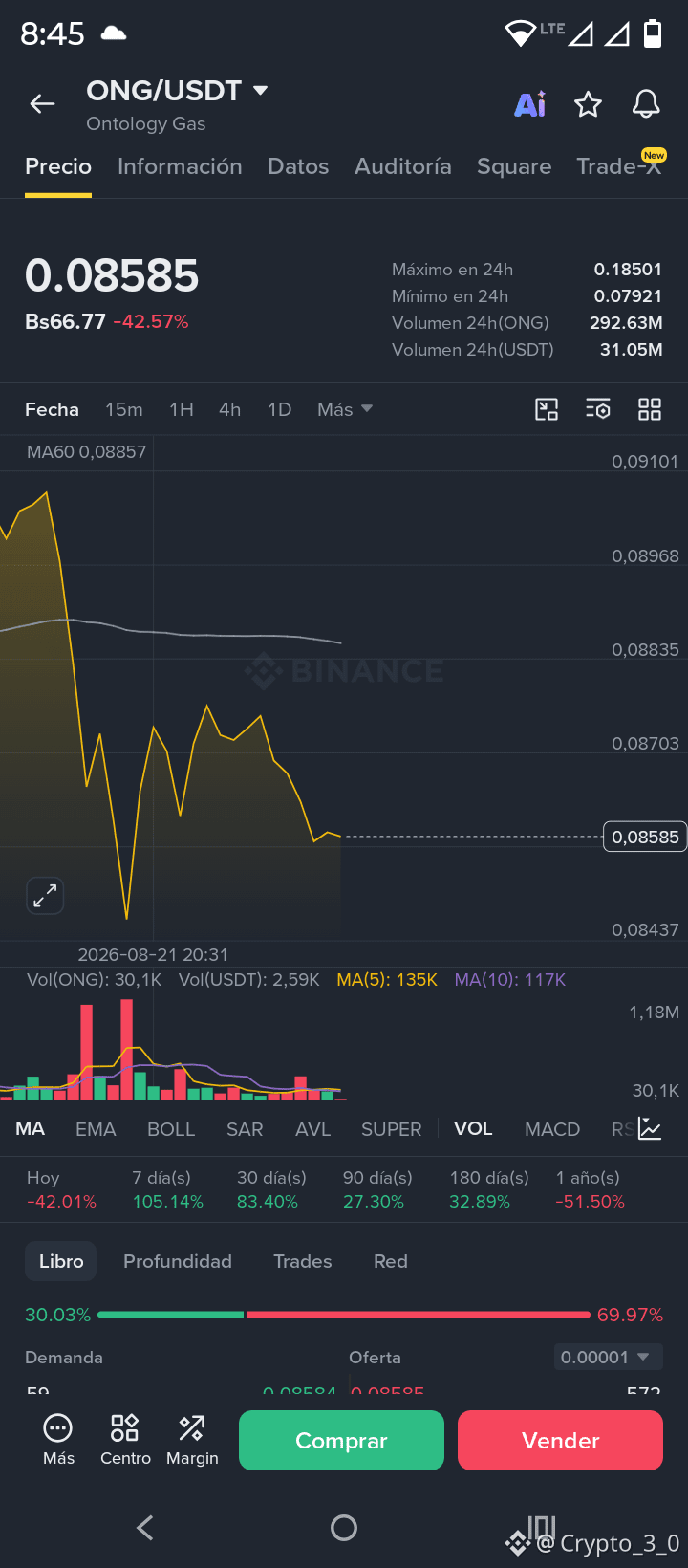Tap MA(5): 135K label
This screenshot has height=1568, width=688.
tap(387, 980)
